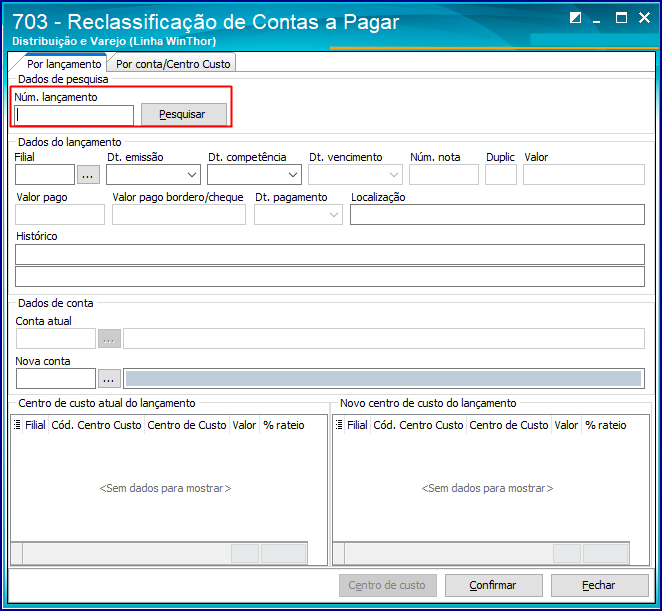Expand the Dt. pagamento date dropdown
Screen dimensions: 662x611
coord(334,215)
